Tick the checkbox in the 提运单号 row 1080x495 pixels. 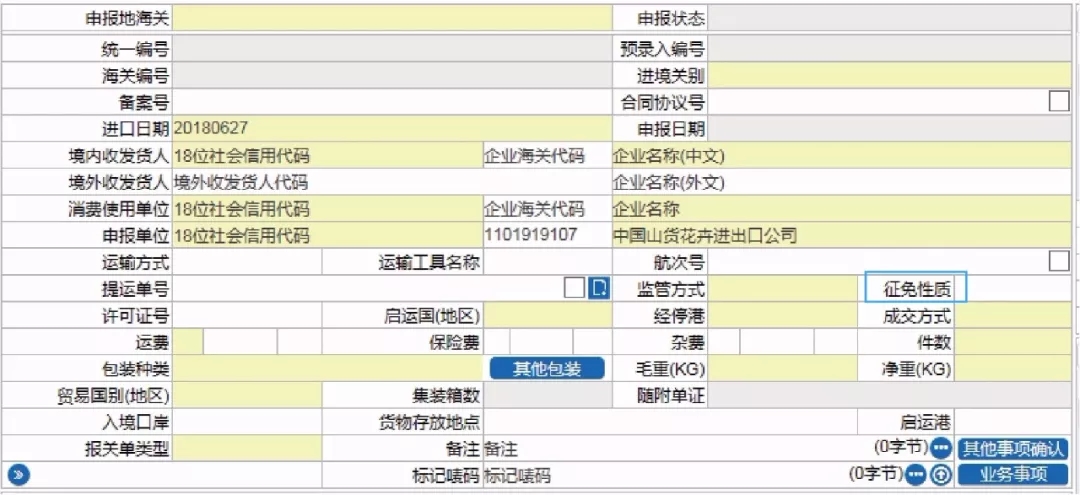(574, 288)
